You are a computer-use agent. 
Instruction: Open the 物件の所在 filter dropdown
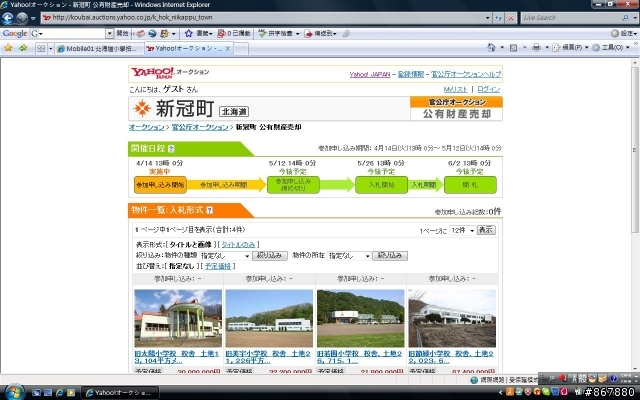(x=349, y=256)
